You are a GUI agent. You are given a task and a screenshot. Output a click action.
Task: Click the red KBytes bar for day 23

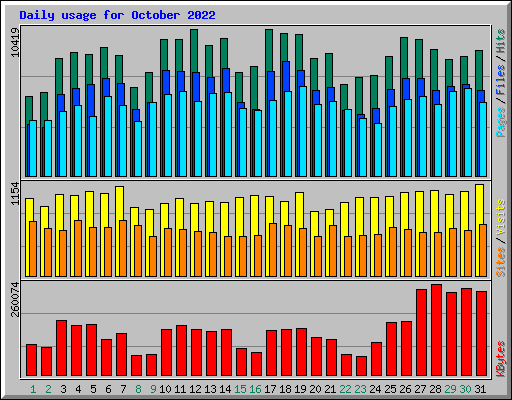point(361,366)
